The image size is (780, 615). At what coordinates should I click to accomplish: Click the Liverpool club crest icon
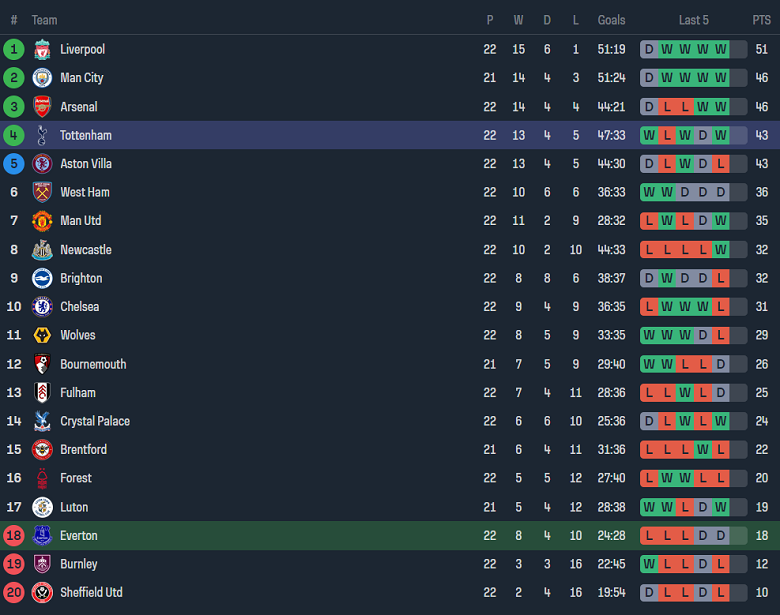coord(42,50)
